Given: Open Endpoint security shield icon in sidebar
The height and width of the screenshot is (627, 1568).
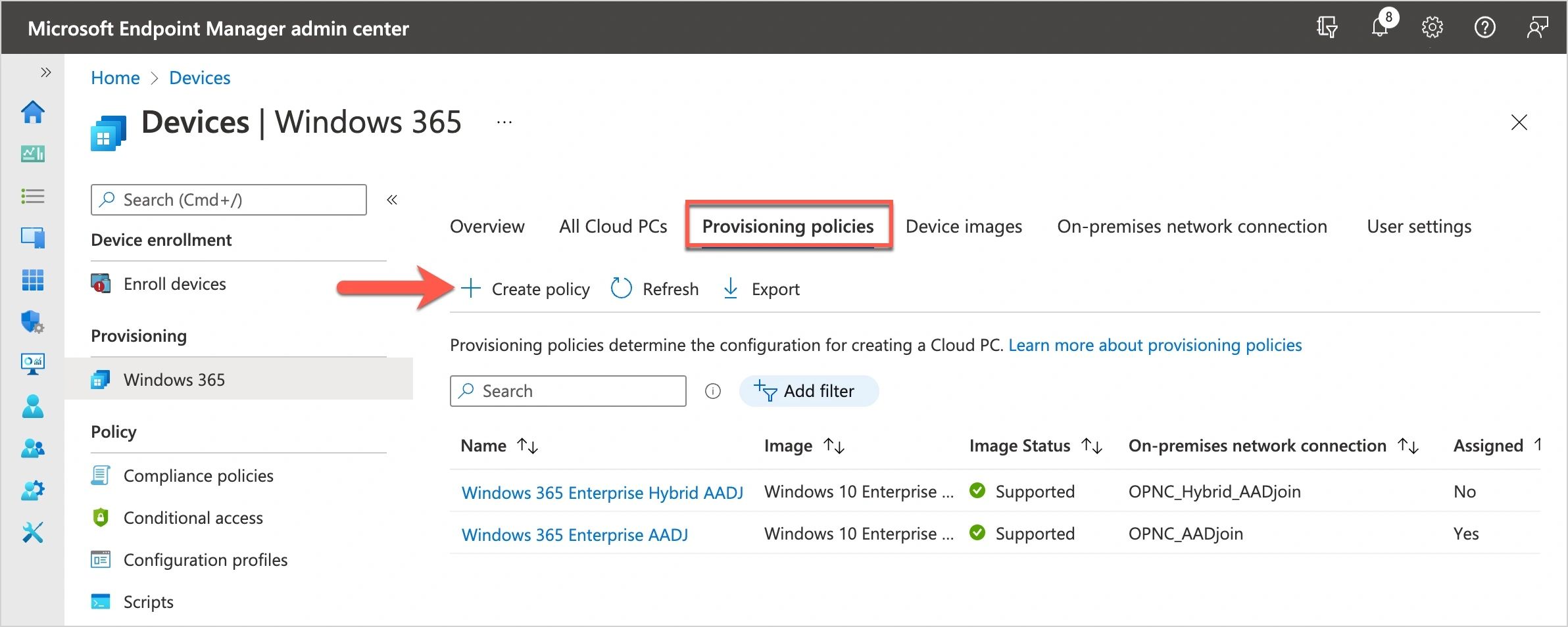Looking at the screenshot, I should point(33,322).
